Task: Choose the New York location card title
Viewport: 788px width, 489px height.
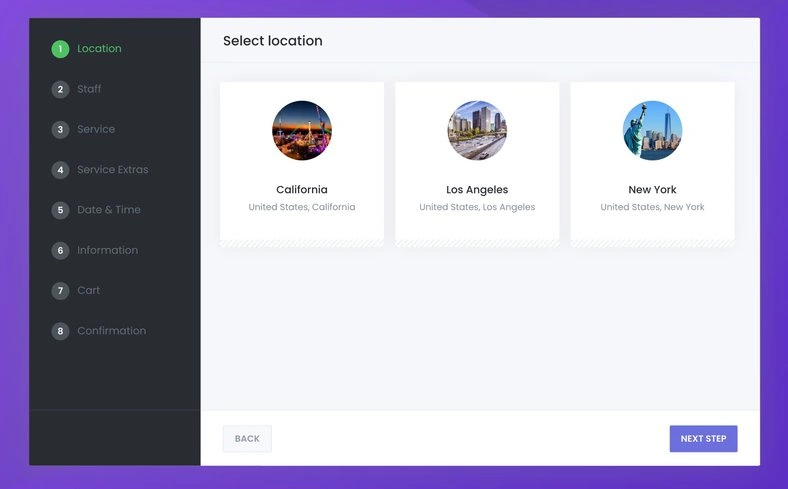Action: coord(652,189)
